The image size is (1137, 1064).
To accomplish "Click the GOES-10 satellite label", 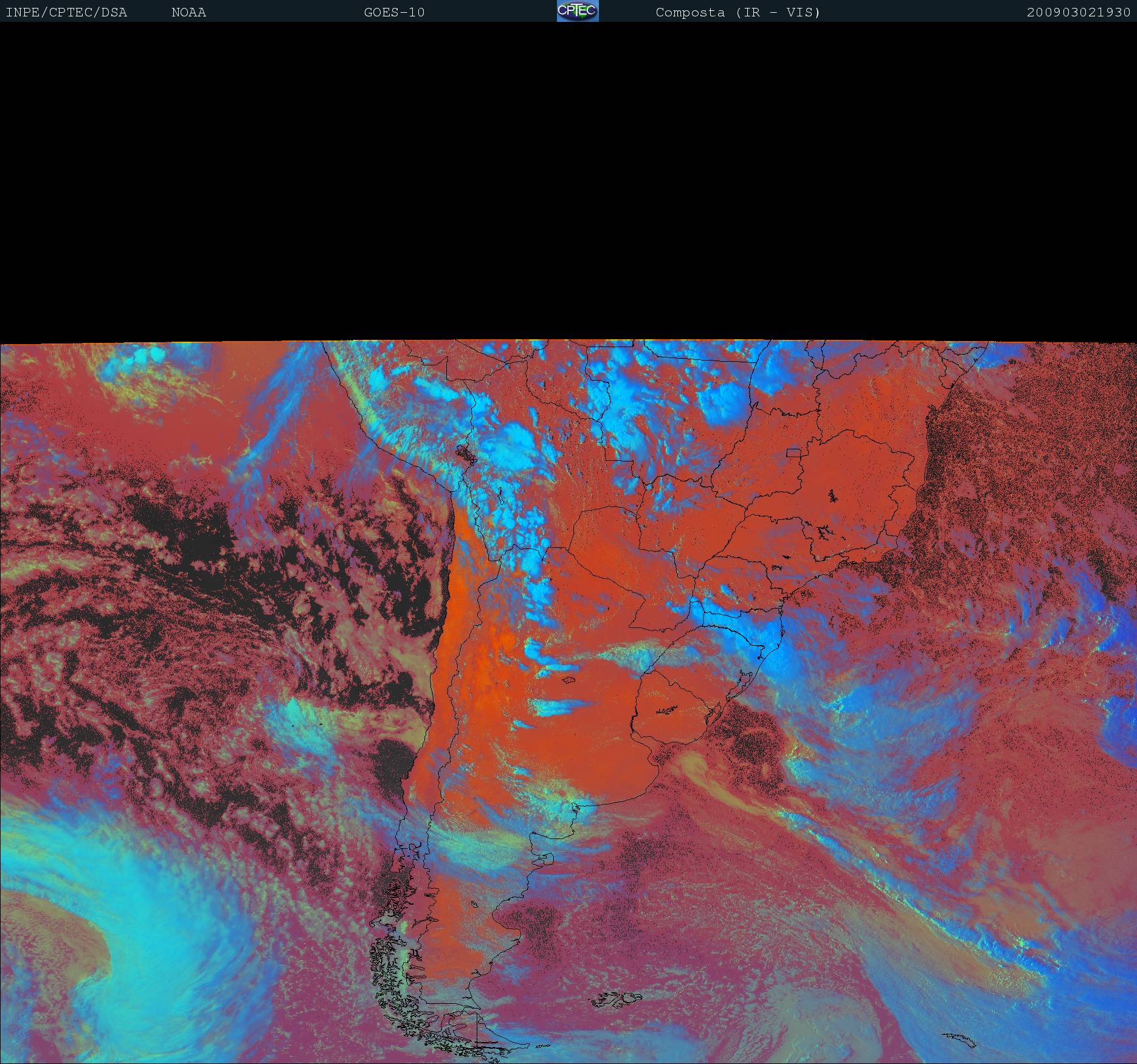I will tap(395, 12).
